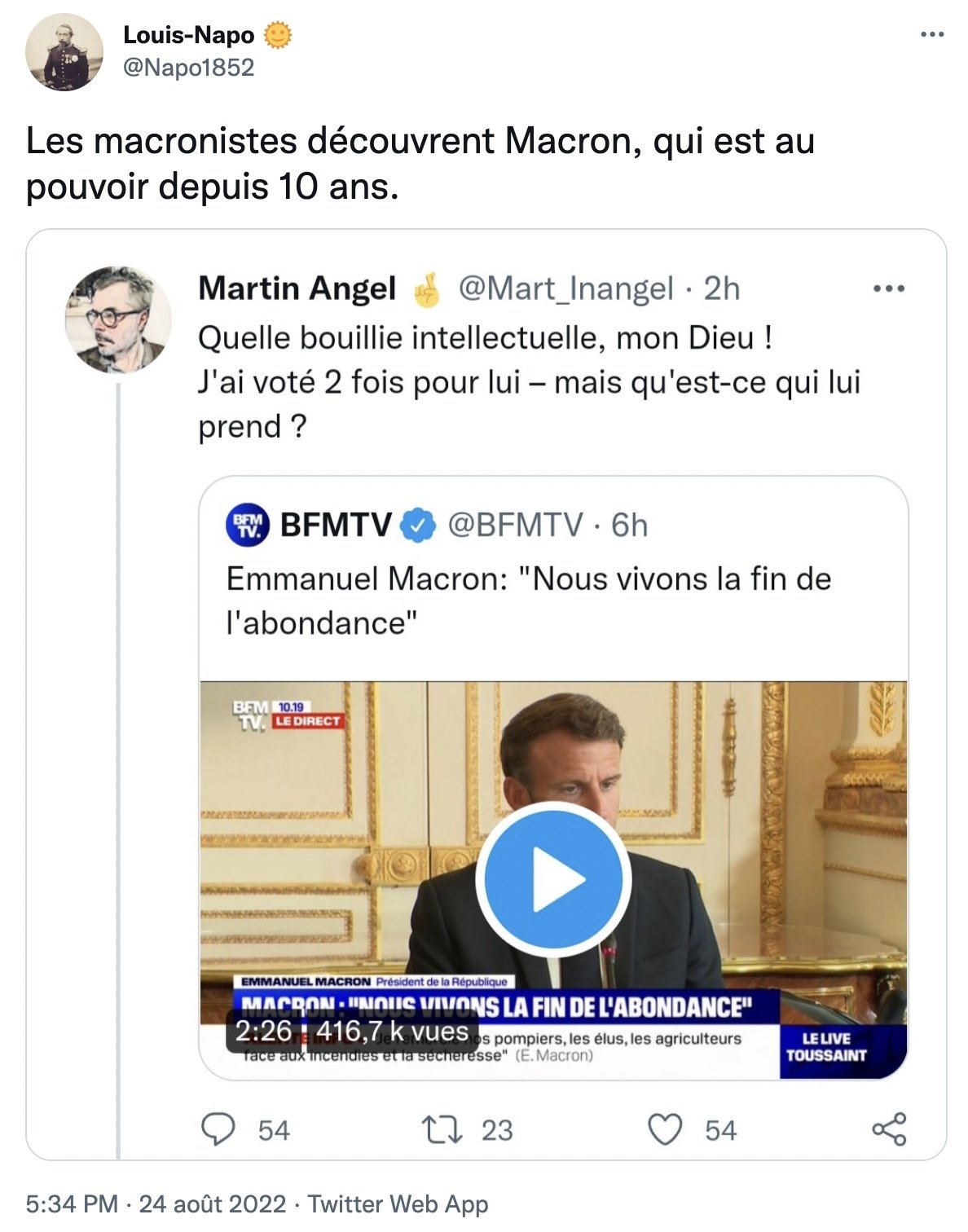
Task: Click the retweet arrows icon
Action: coord(442,1129)
